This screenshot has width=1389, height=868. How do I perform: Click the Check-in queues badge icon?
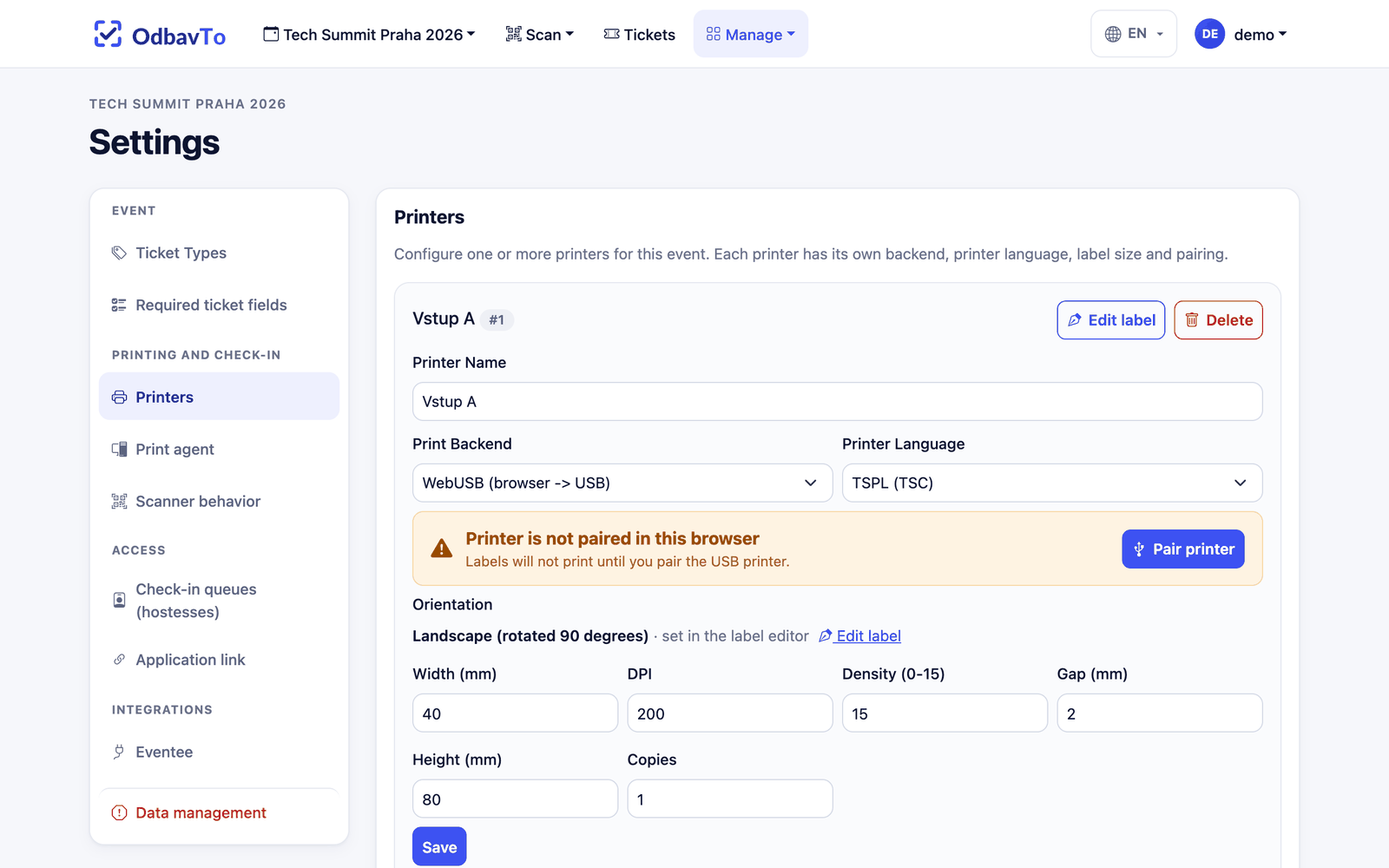(119, 600)
